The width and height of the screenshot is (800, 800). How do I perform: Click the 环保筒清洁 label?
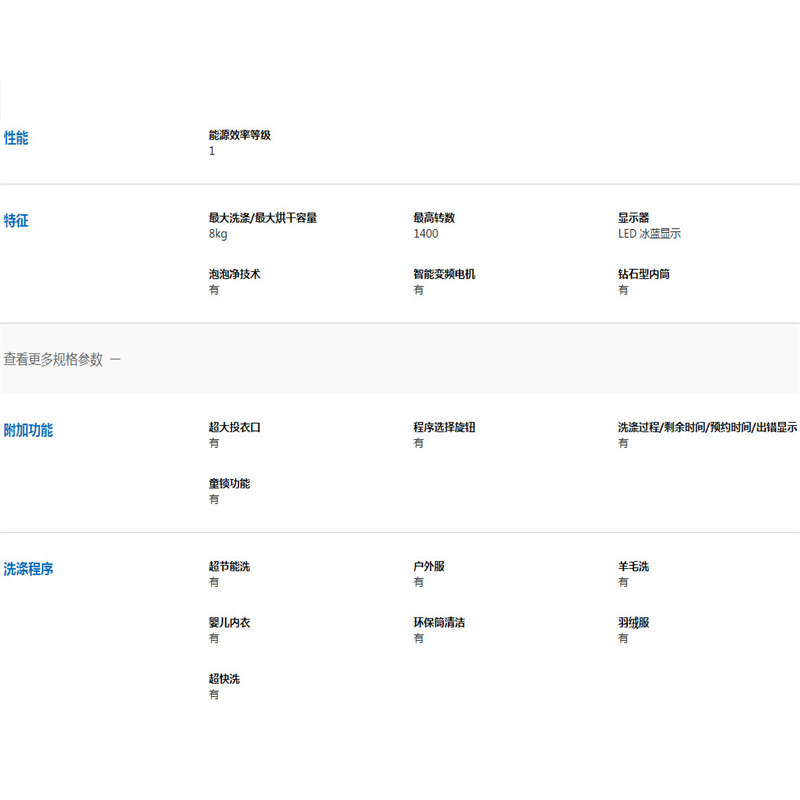pos(439,622)
